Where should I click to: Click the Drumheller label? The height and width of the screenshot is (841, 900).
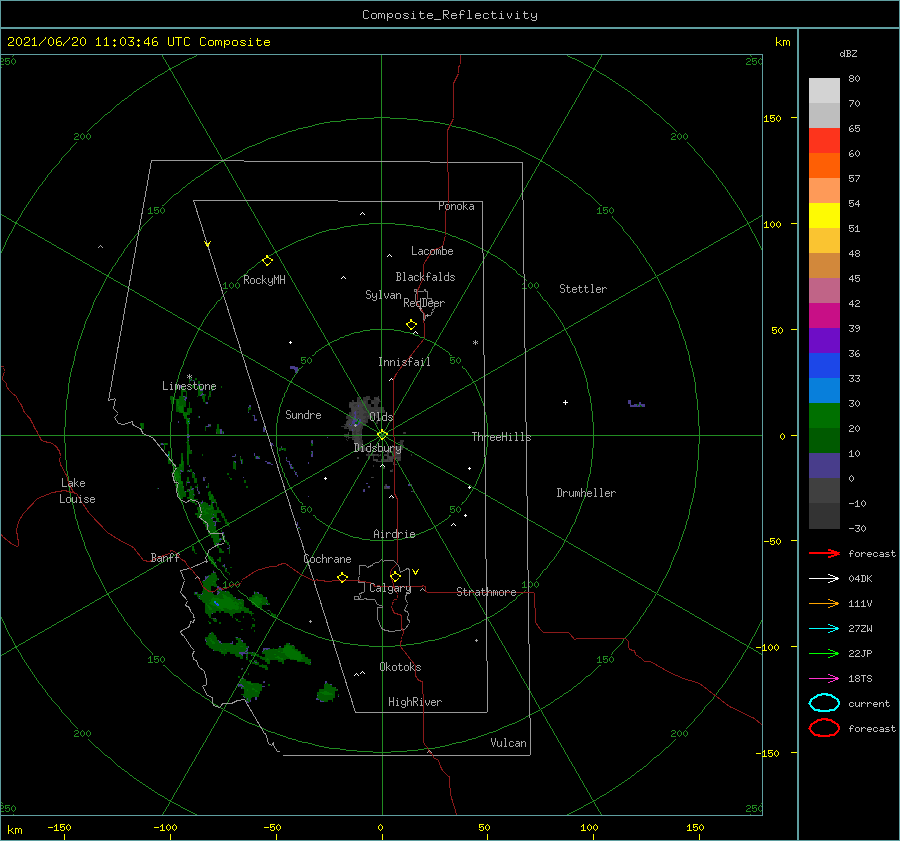tap(586, 493)
